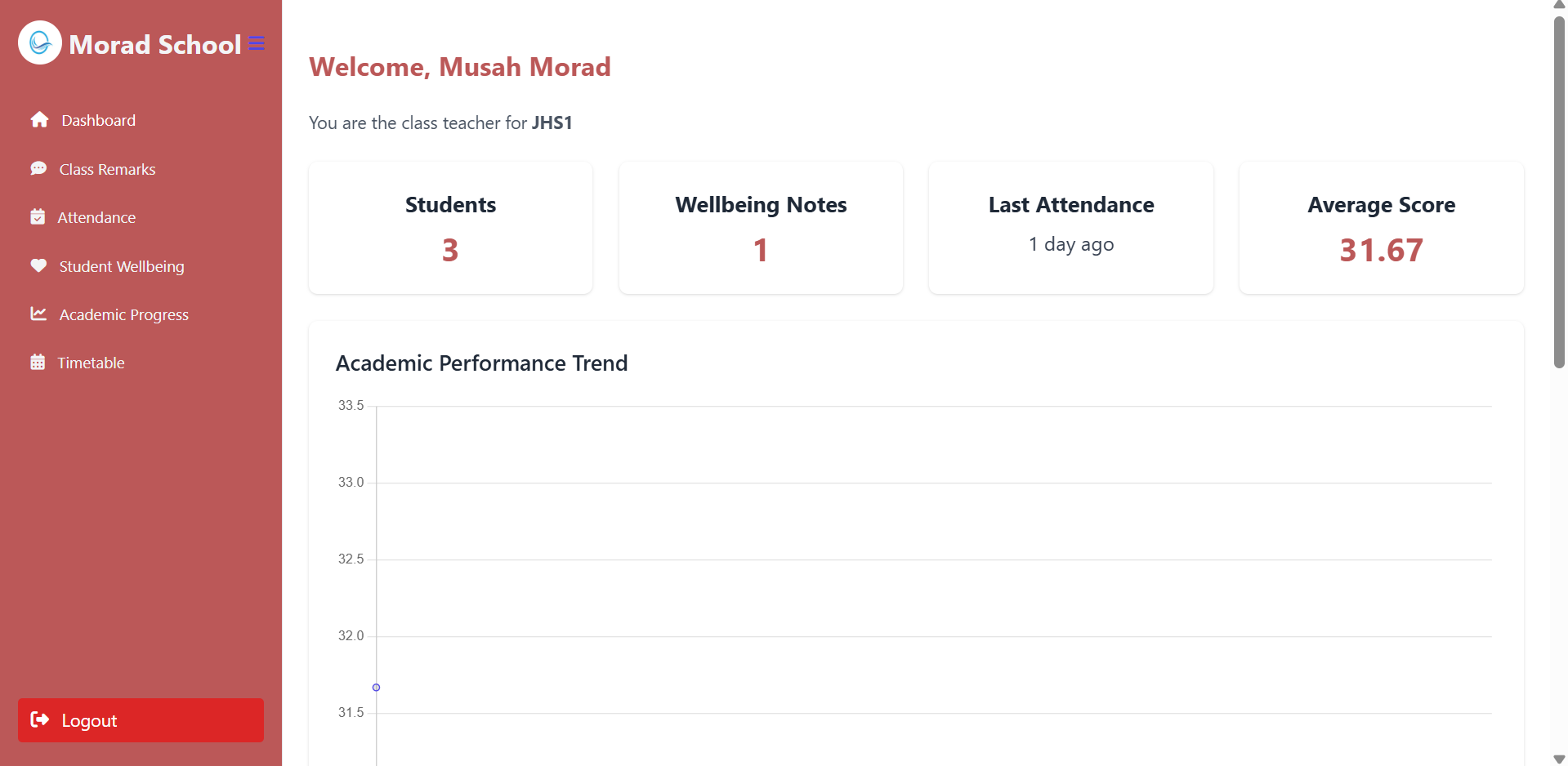The width and height of the screenshot is (1568, 766).
Task: Select the data point on the performance trend chart
Action: (x=376, y=687)
